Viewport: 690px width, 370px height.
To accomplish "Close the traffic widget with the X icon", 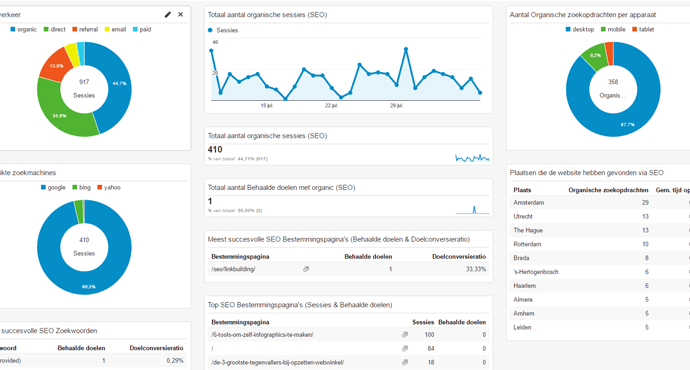I will 180,15.
